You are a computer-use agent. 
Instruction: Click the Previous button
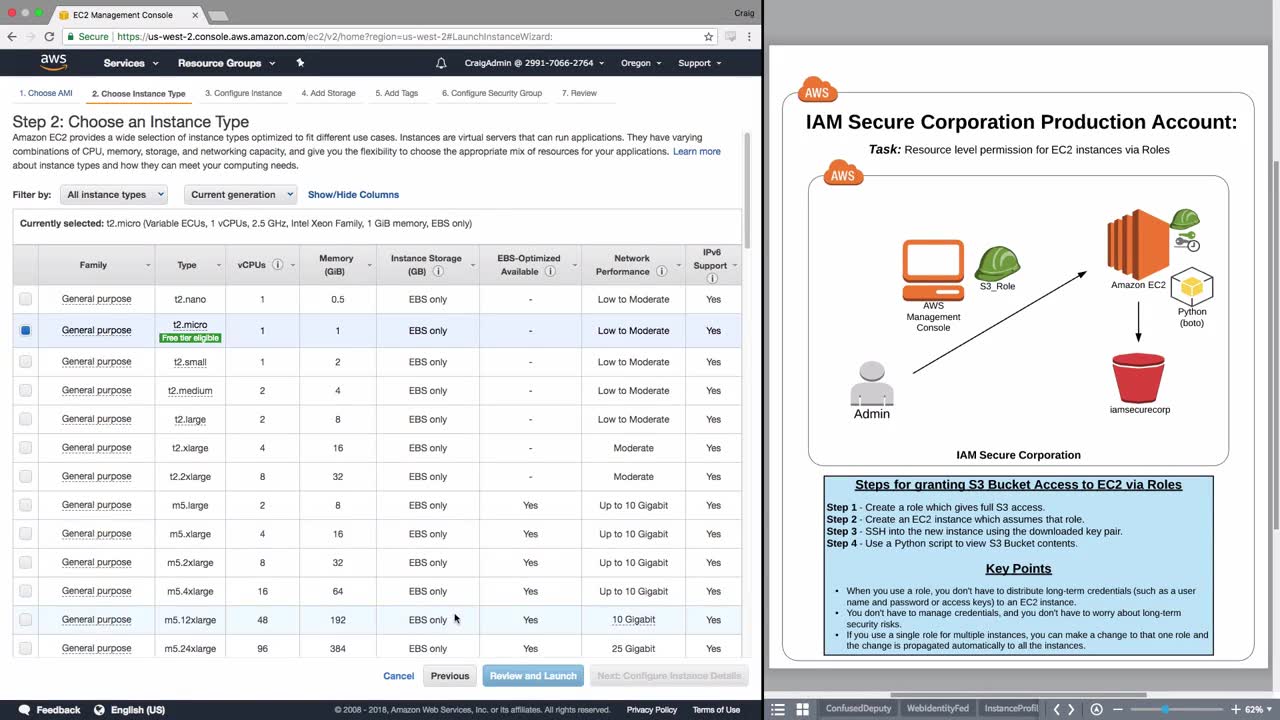pos(450,676)
